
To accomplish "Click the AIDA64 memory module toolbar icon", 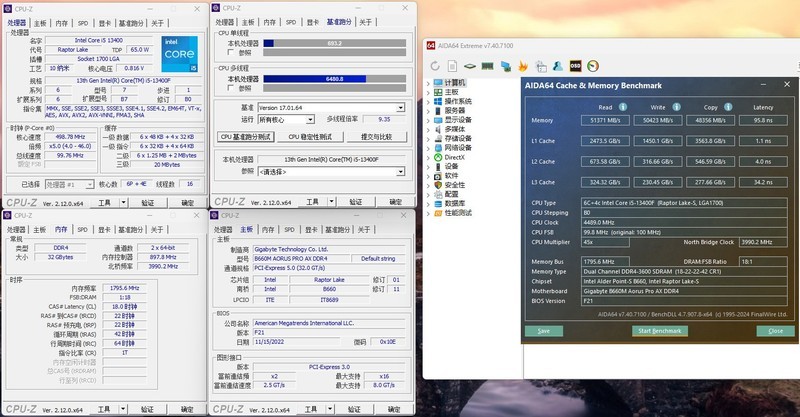I will coord(487,66).
